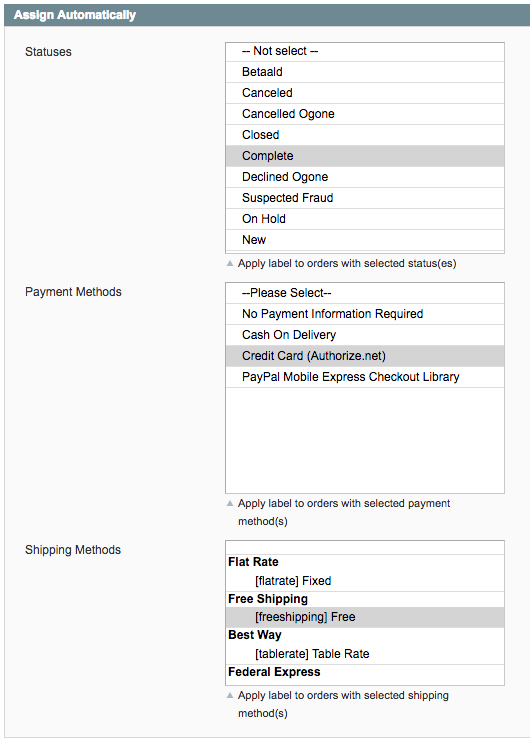Select Suspected Fraud status

click(x=365, y=198)
